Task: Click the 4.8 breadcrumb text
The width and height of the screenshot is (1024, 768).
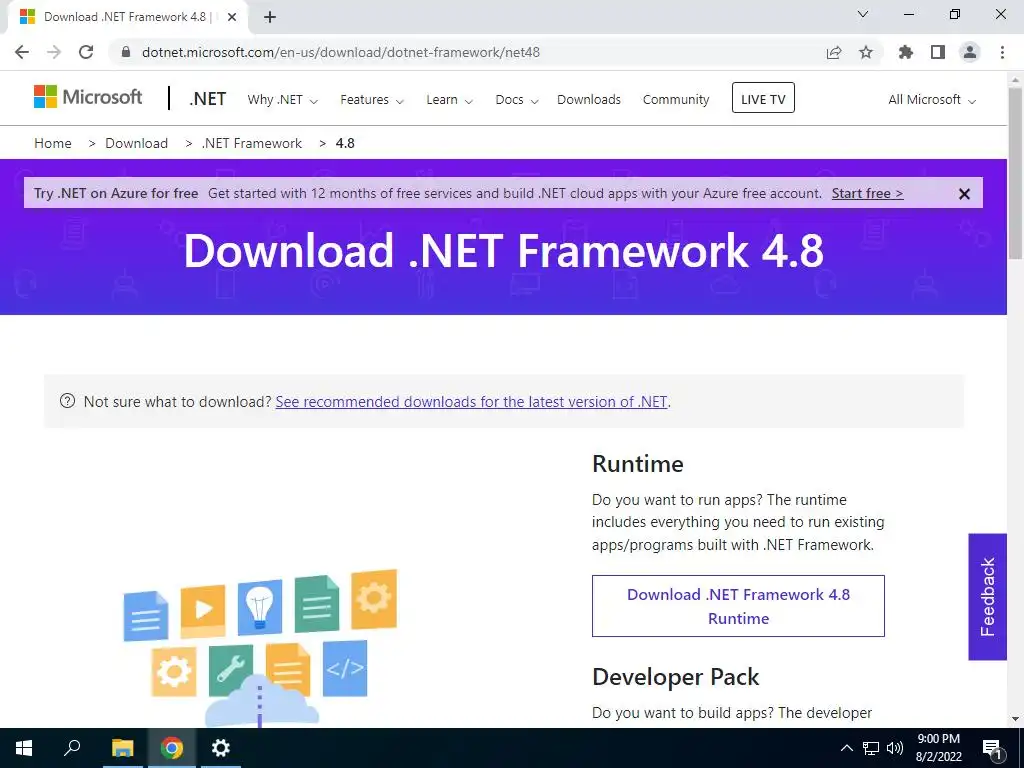Action: [345, 143]
